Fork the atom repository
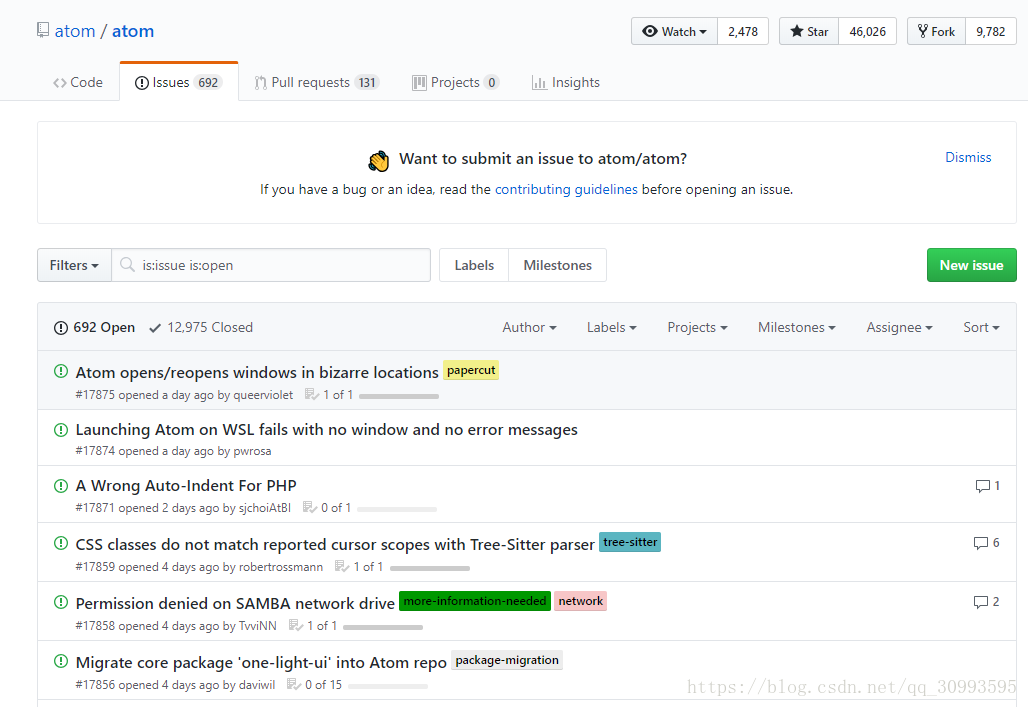This screenshot has width=1028, height=707. [x=936, y=31]
